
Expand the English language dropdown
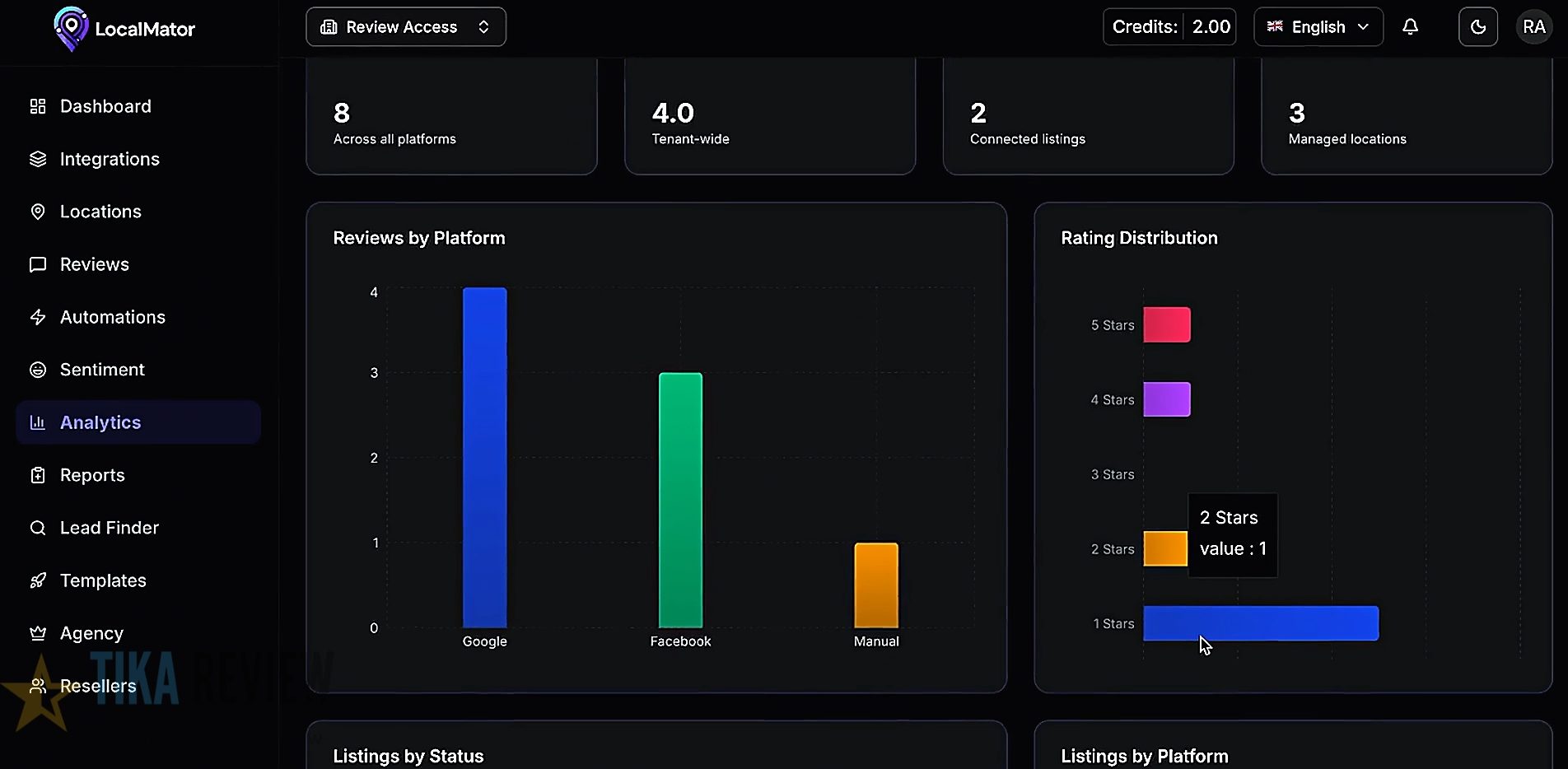pyautogui.click(x=1317, y=26)
